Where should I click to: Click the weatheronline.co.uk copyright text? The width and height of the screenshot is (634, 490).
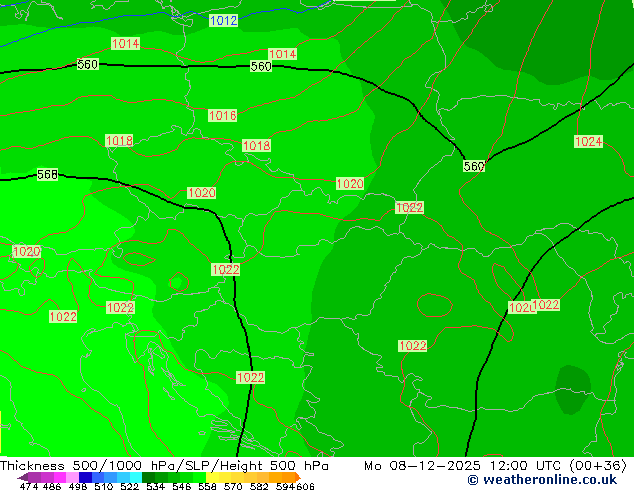tap(542, 480)
